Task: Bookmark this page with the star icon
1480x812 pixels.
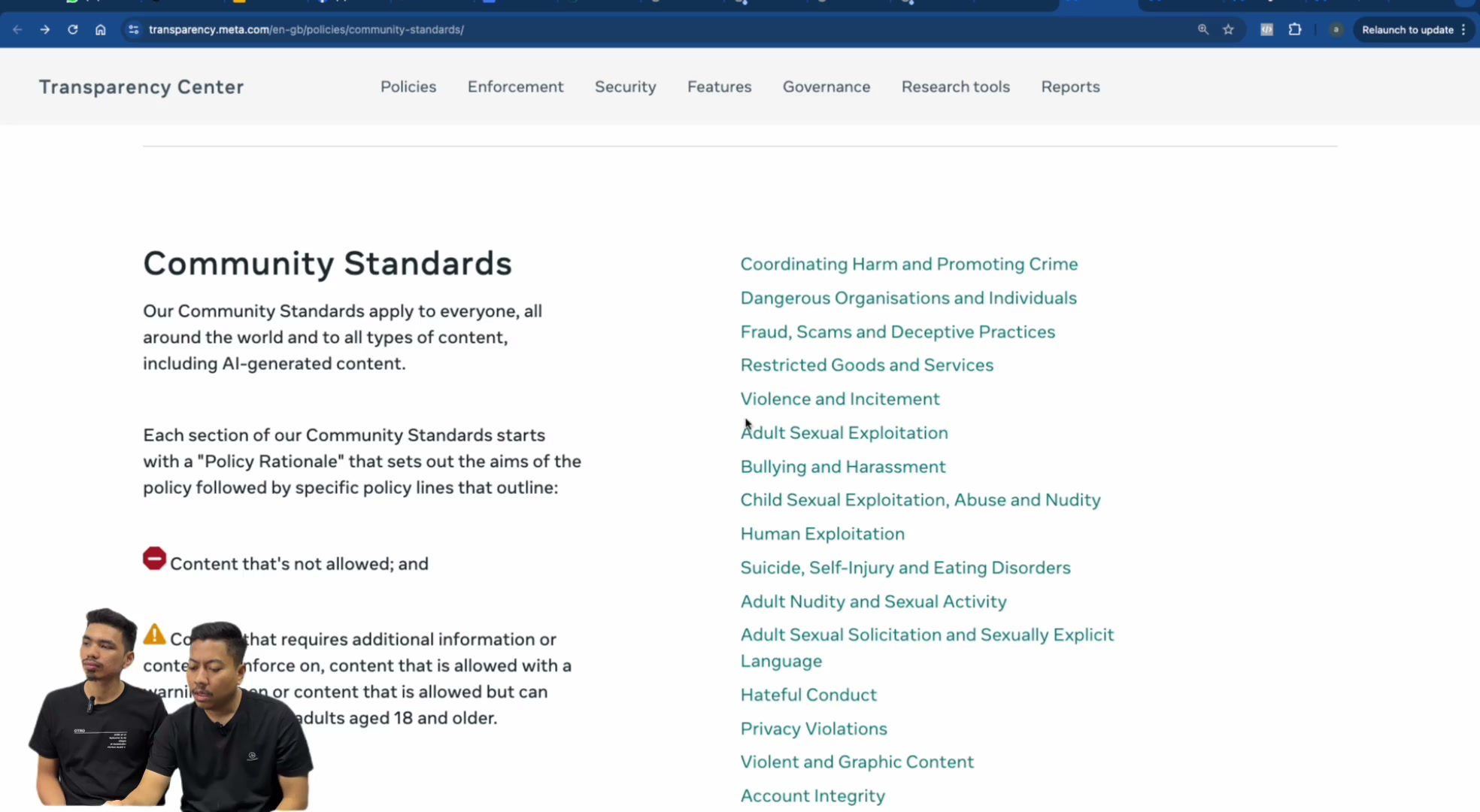Action: [x=1228, y=29]
